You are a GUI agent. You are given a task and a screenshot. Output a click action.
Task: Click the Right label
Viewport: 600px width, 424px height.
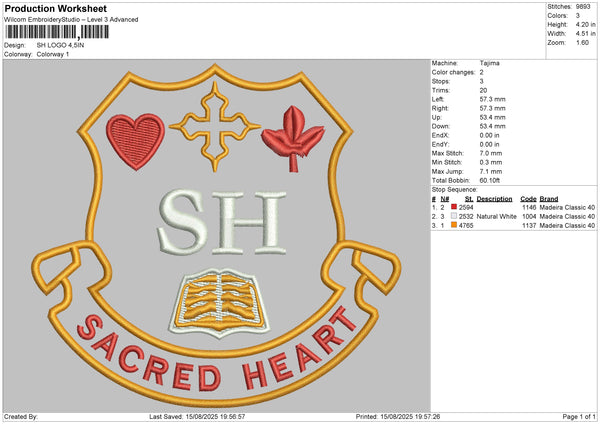[x=440, y=108]
